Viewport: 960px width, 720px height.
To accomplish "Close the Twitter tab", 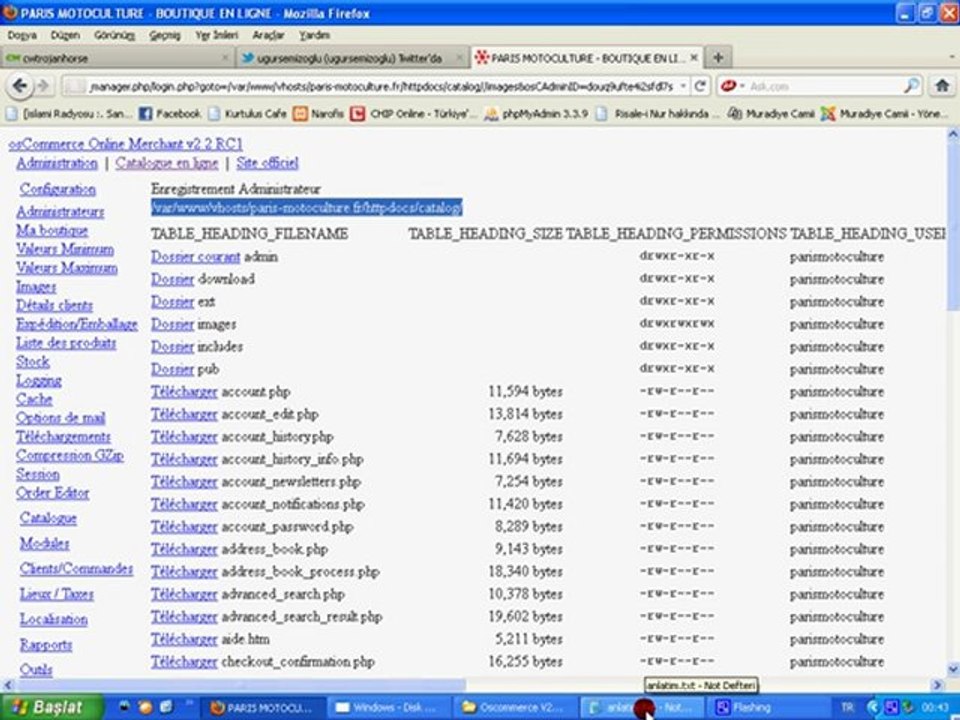I will tap(460, 58).
